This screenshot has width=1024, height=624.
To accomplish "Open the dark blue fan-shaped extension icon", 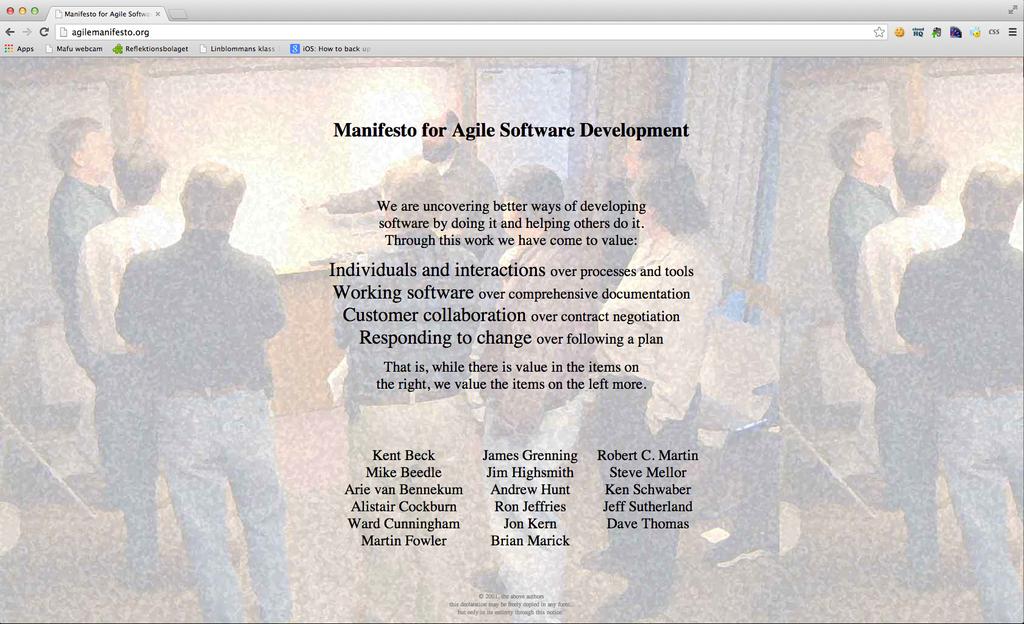I will [955, 32].
